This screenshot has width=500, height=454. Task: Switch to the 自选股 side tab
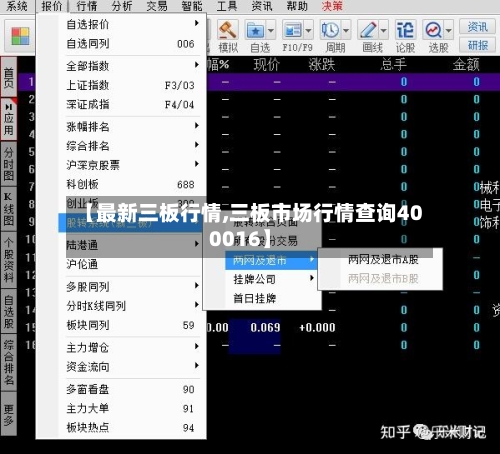point(9,311)
